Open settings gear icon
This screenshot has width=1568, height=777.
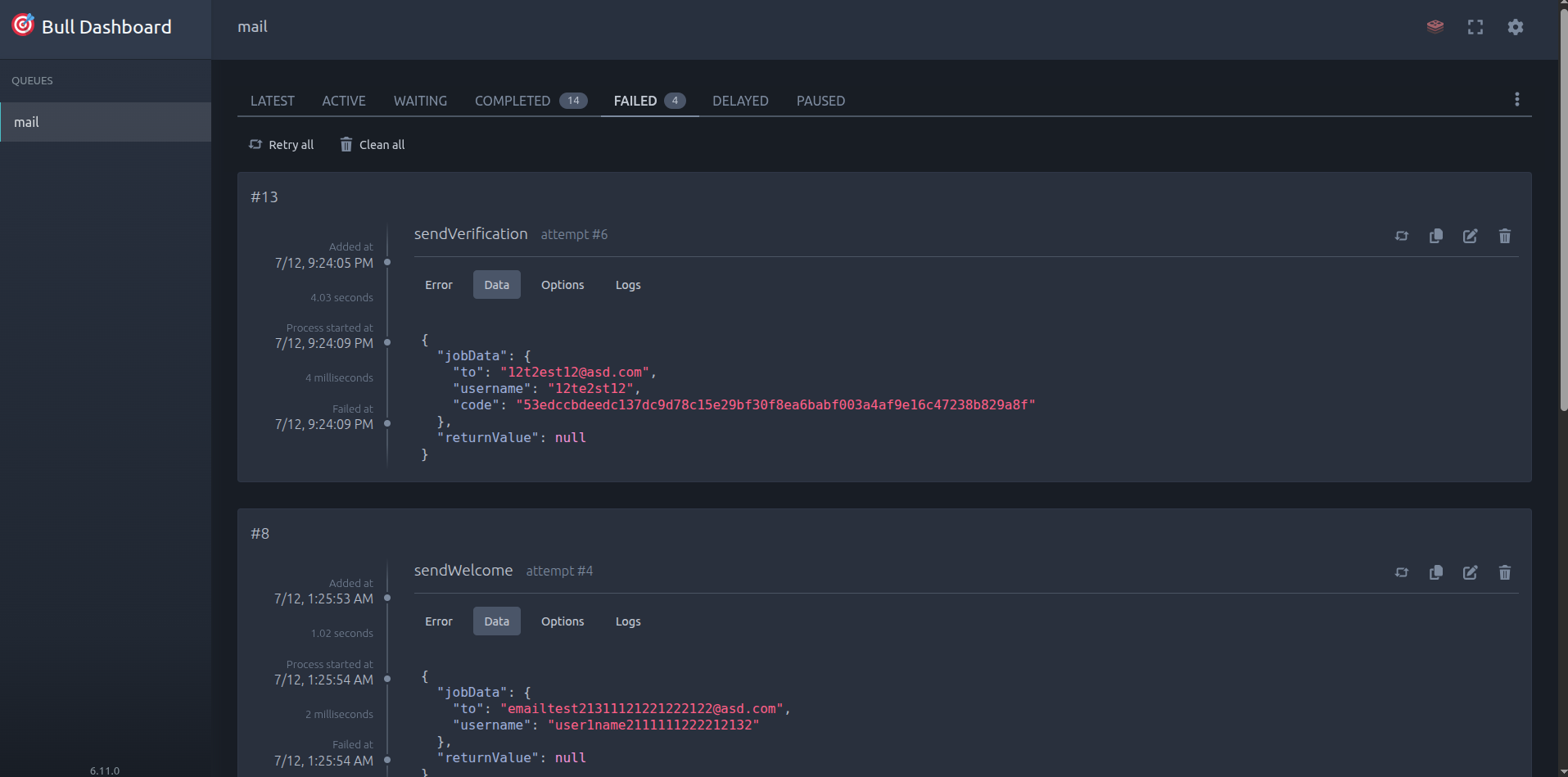point(1516,27)
